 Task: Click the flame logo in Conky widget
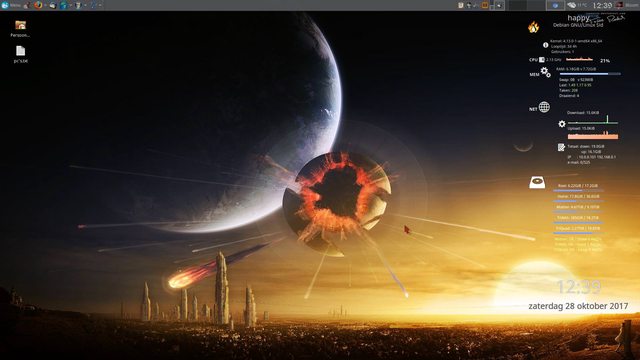[x=533, y=27]
